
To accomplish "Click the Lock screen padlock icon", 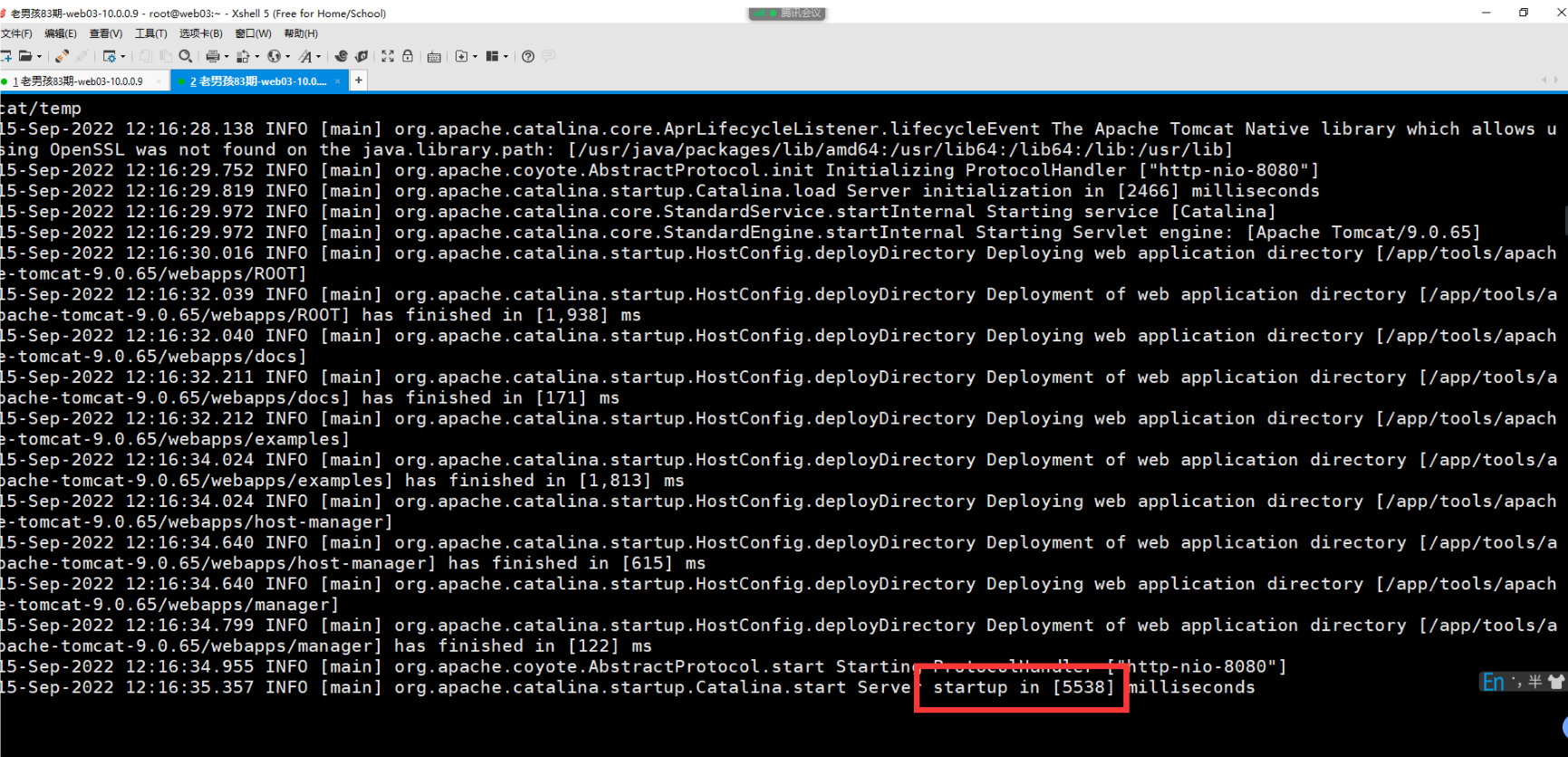I will [408, 56].
